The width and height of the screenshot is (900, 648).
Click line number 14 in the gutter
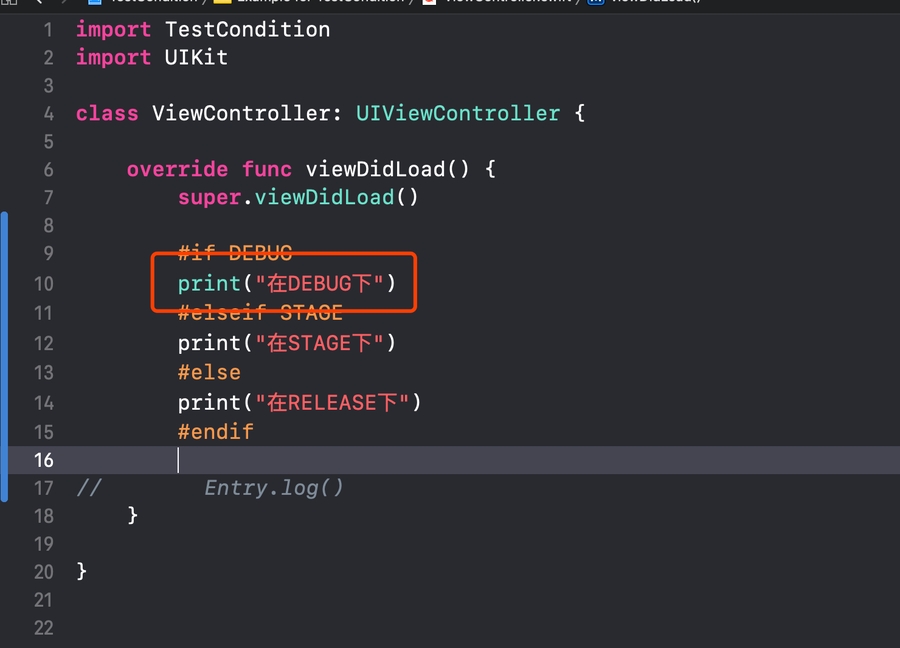coord(43,403)
